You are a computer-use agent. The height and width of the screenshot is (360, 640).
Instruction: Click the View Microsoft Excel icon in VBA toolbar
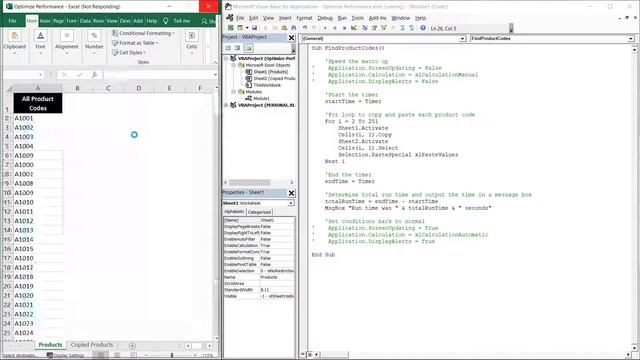tap(231, 28)
